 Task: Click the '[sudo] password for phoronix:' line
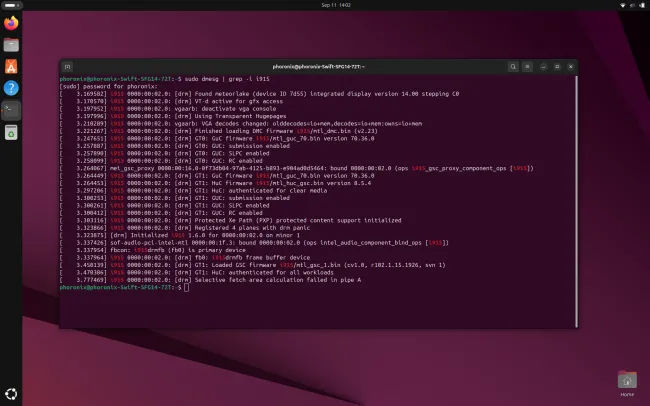click(109, 87)
